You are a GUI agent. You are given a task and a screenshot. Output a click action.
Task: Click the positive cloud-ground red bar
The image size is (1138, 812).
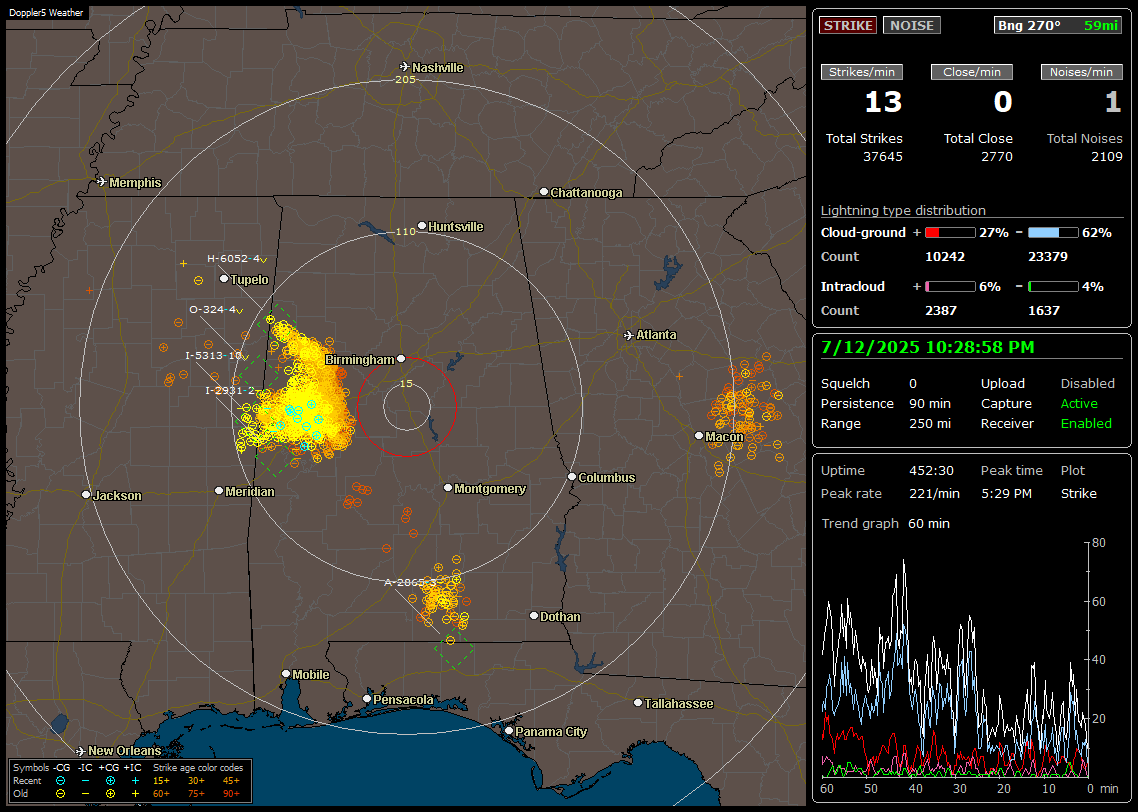pyautogui.click(x=950, y=232)
